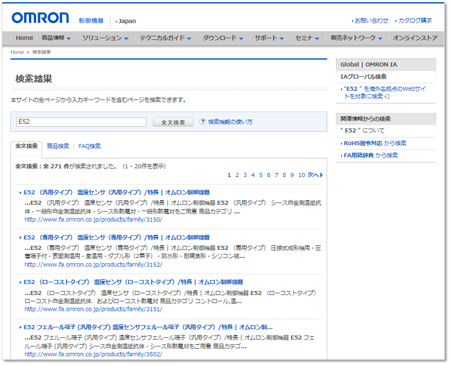This screenshot has height=365, width=450.
Task: Expand the サポート dropdown menu
Action: coord(269,38)
